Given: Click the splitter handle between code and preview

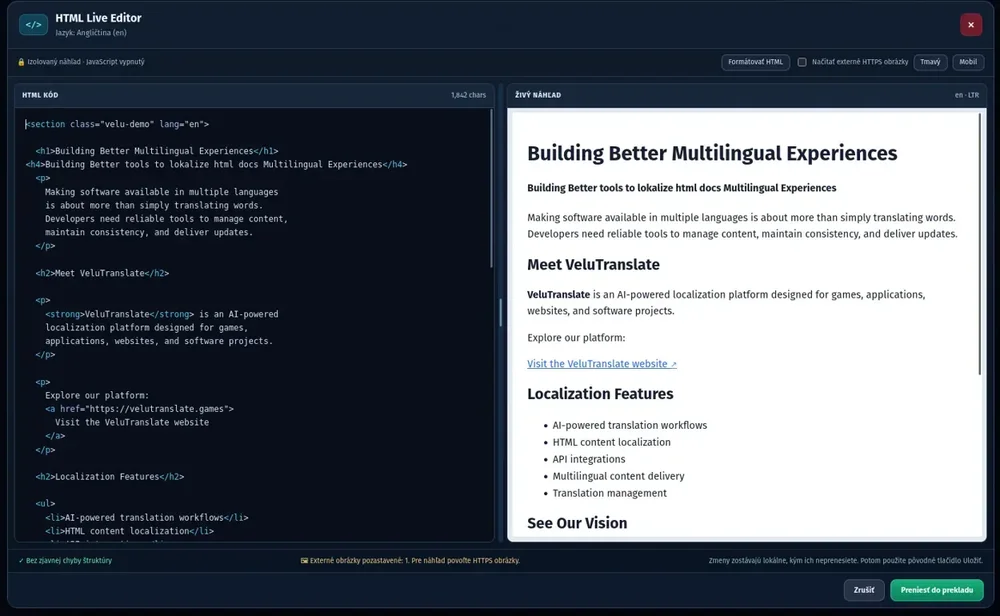Looking at the screenshot, I should coord(501,312).
